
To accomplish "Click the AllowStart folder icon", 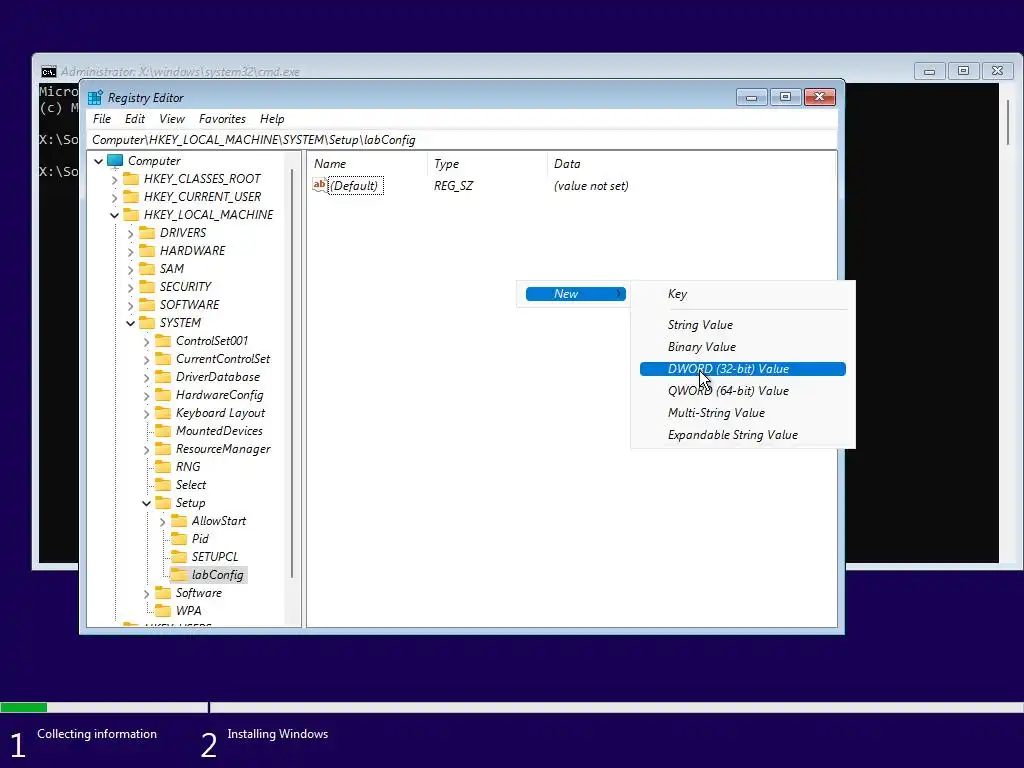I will (x=179, y=521).
